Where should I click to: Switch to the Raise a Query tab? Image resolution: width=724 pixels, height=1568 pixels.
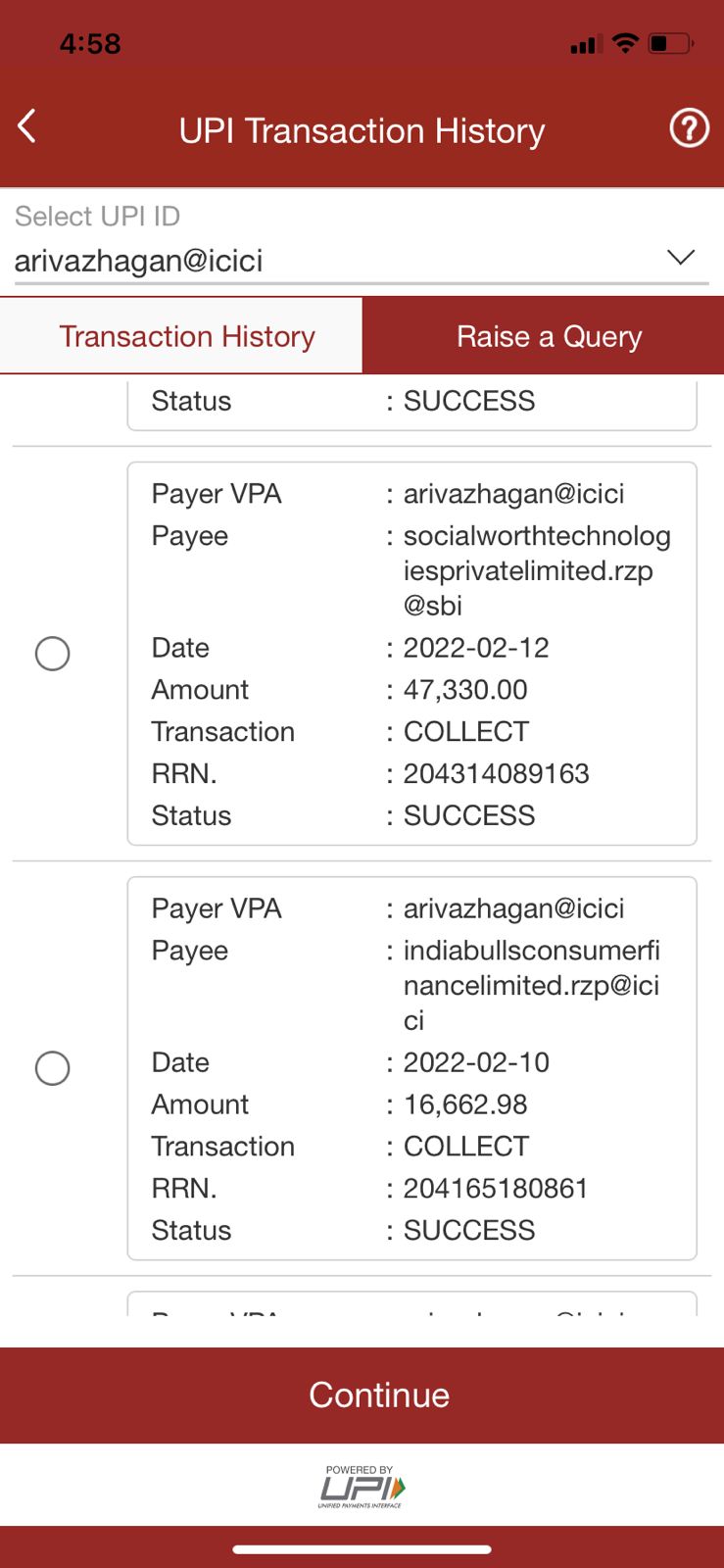point(549,336)
